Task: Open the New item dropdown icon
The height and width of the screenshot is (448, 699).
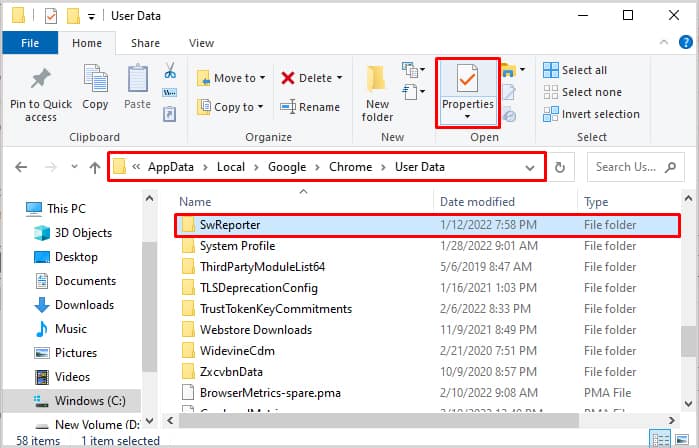Action: 413,70
